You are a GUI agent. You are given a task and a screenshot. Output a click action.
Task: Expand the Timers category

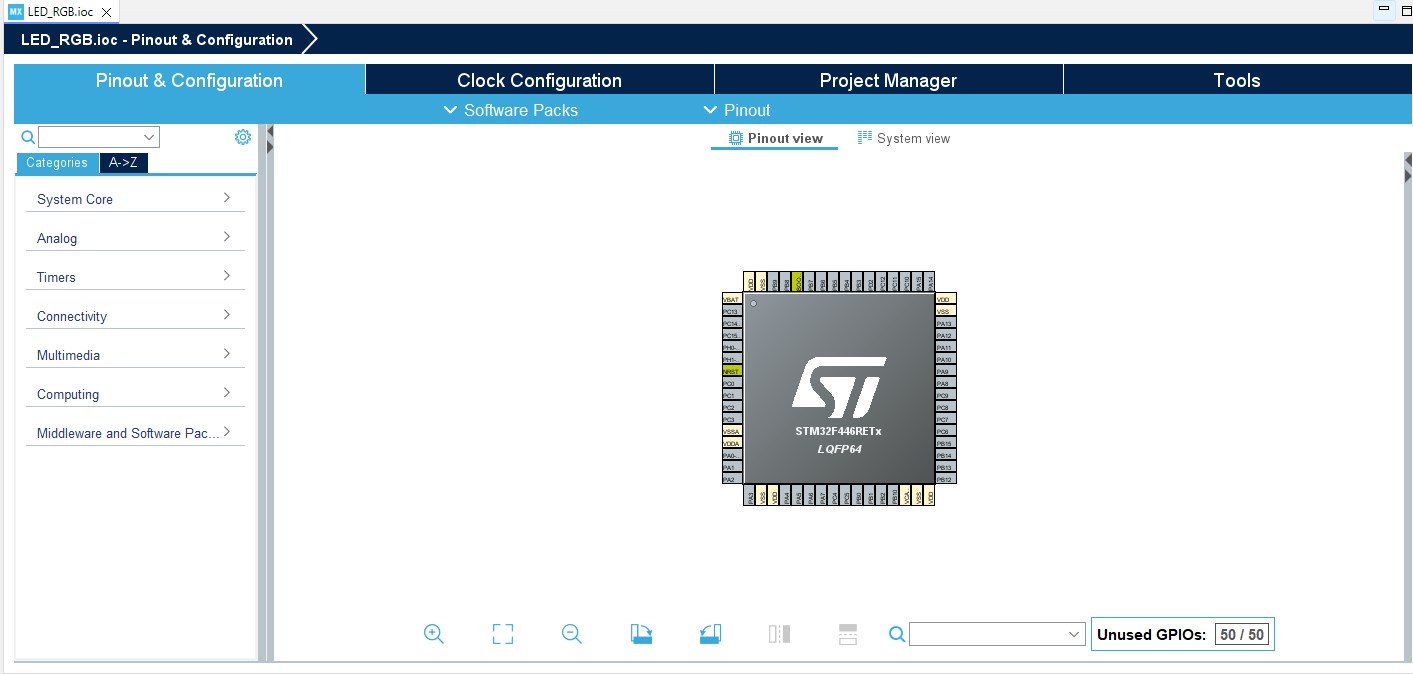point(135,277)
